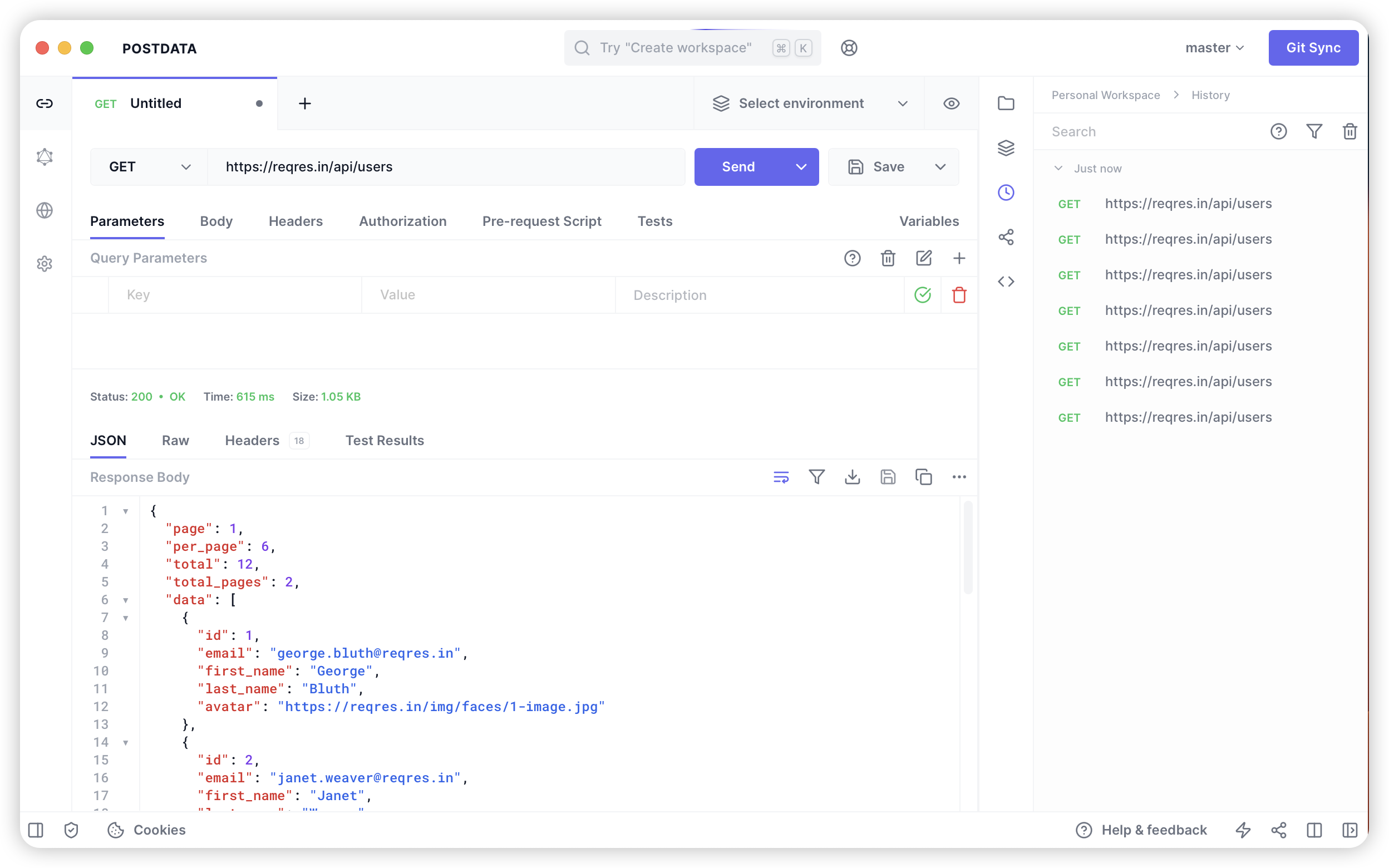Click the Git Sync button

coord(1313,48)
